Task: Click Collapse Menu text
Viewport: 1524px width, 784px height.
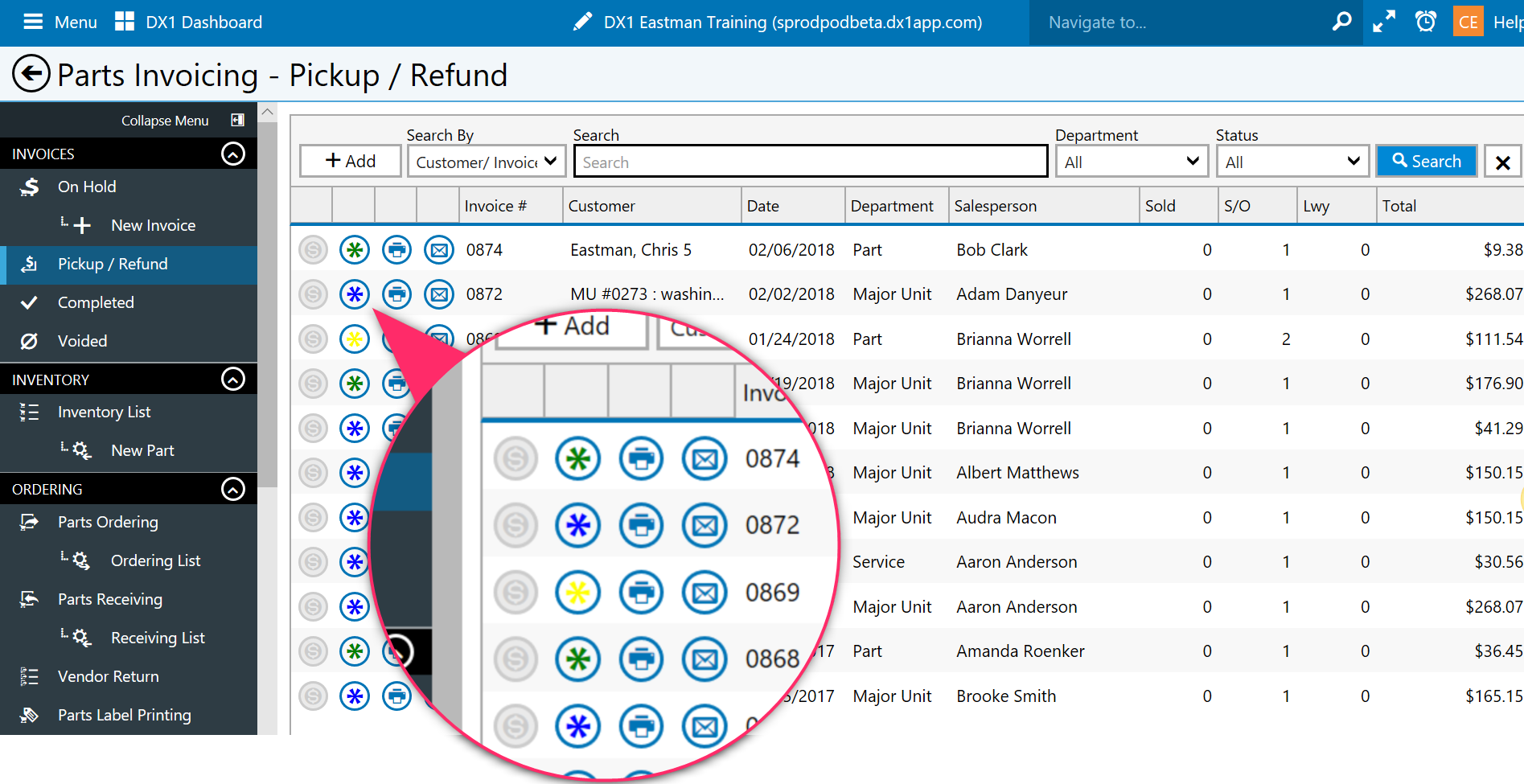Action: [x=165, y=121]
